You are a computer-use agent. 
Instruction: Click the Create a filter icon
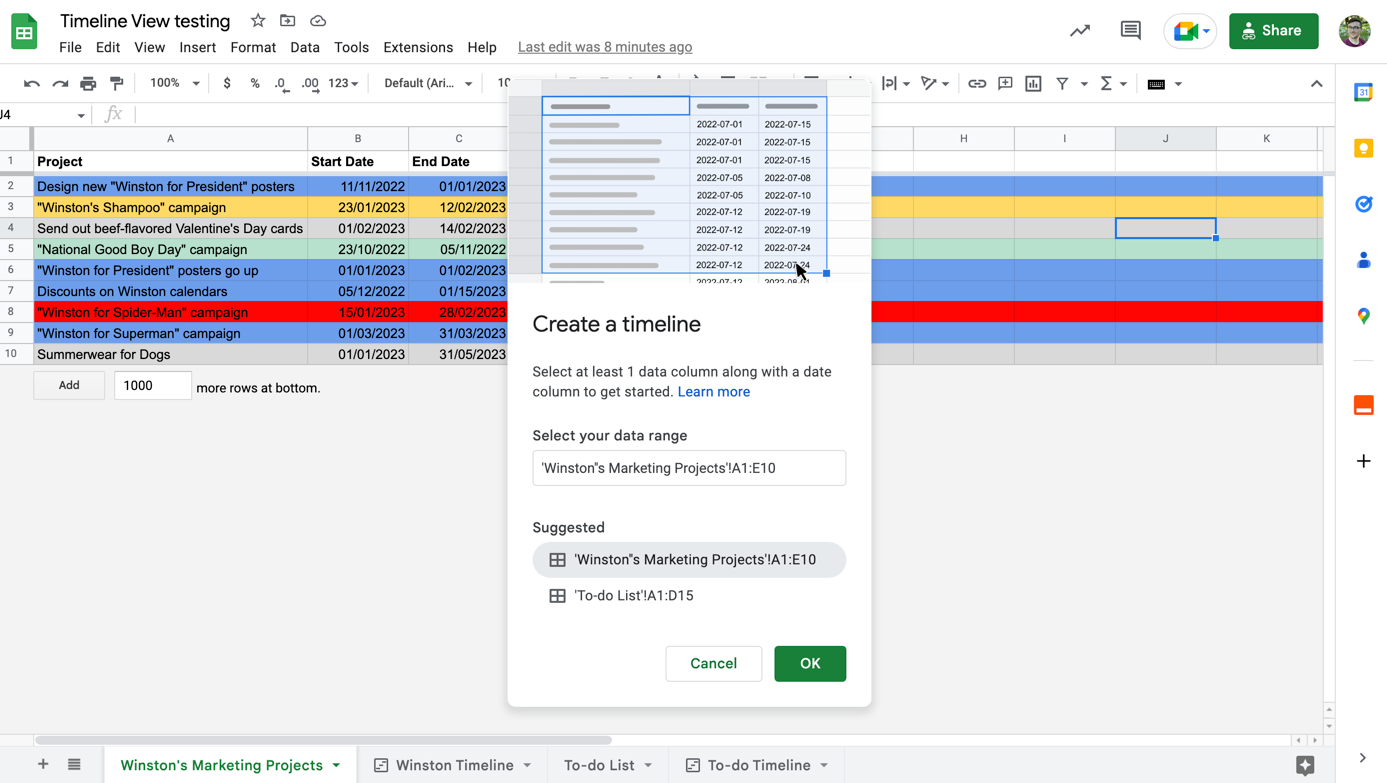[1062, 84]
